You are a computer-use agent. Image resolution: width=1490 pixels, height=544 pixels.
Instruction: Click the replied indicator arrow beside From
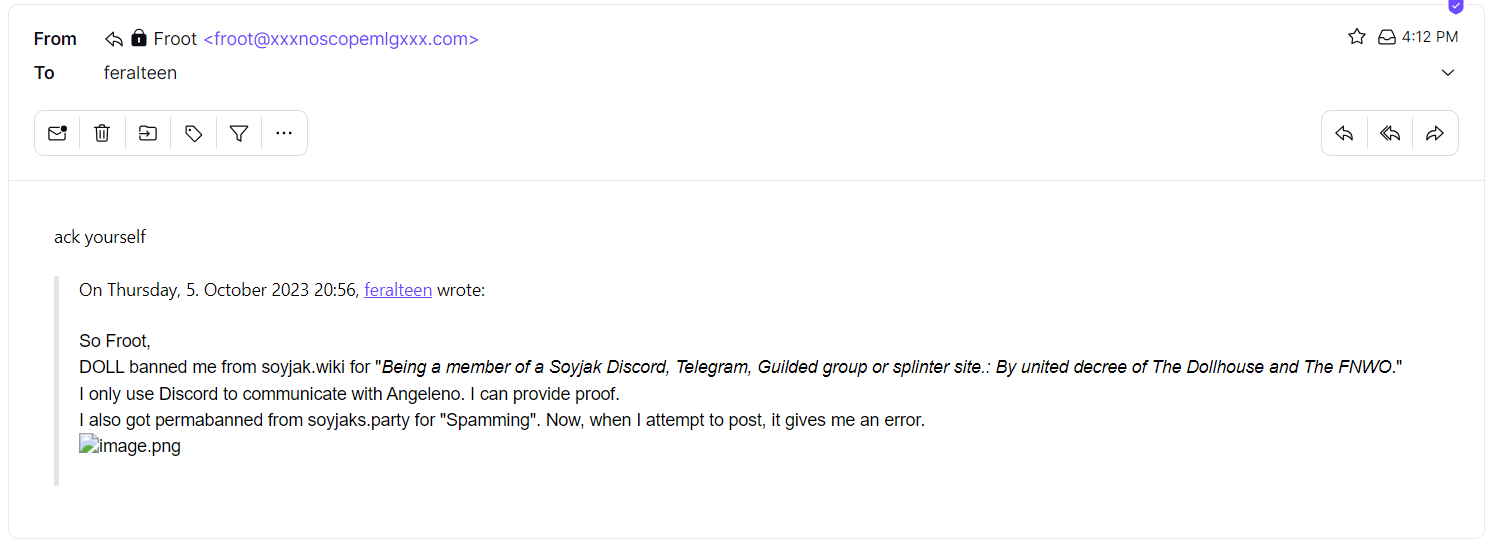(x=114, y=39)
